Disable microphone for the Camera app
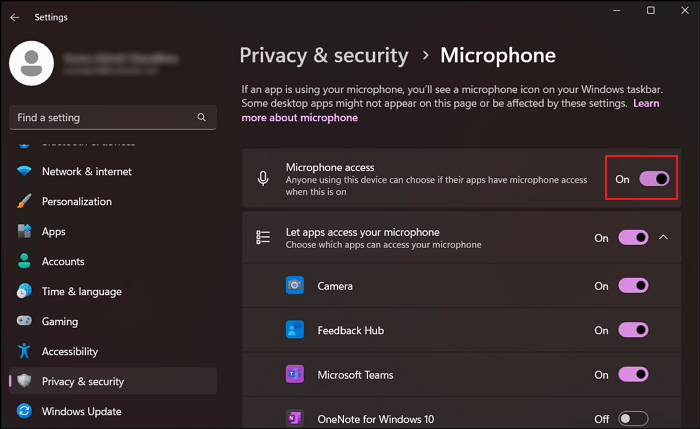 tap(633, 286)
